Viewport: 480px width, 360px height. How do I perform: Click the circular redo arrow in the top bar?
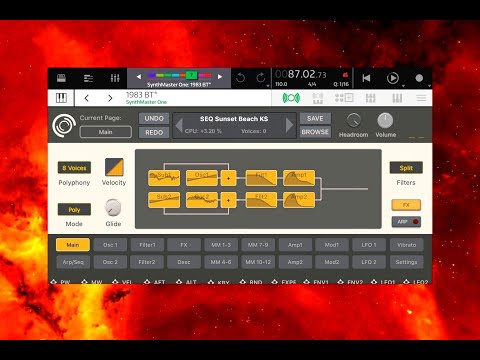261,78
